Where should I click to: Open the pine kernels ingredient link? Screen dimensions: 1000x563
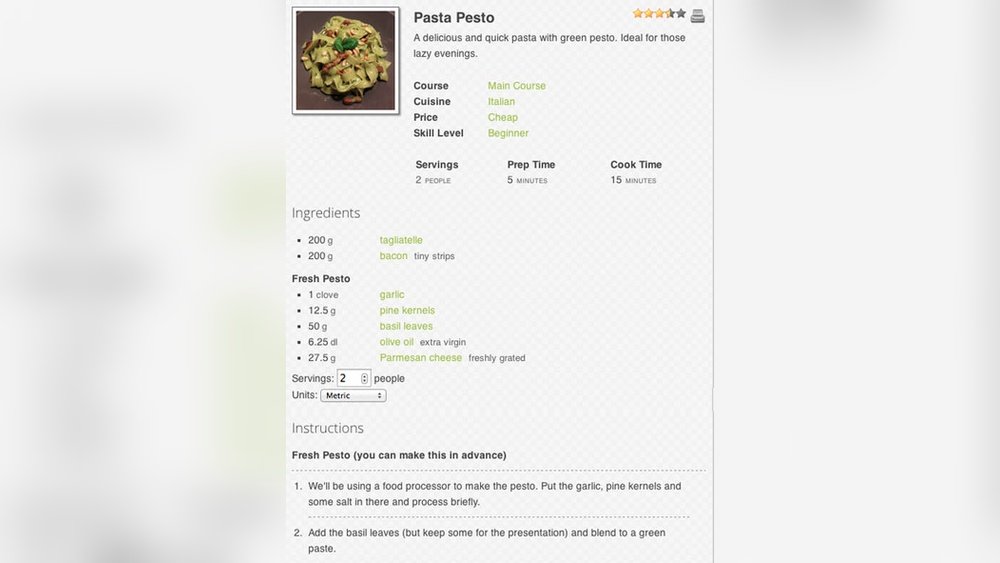pos(407,311)
